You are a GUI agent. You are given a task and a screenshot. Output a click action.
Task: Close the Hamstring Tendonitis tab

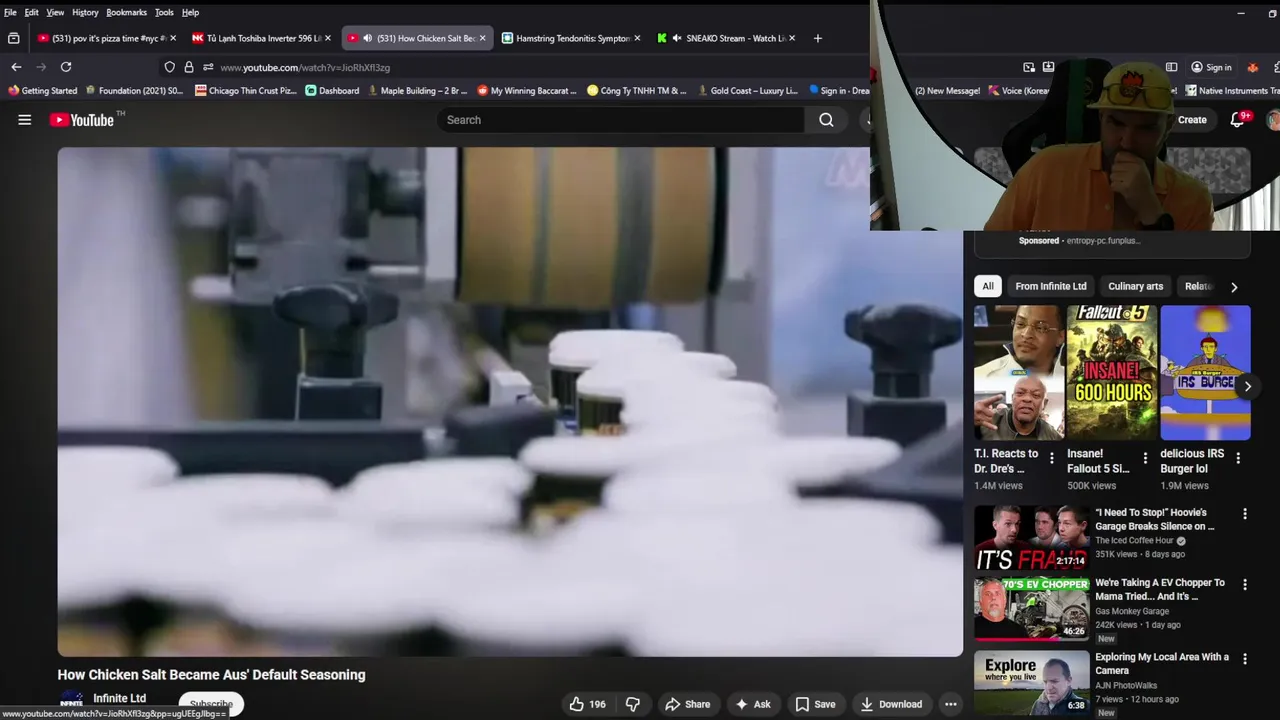(638, 38)
